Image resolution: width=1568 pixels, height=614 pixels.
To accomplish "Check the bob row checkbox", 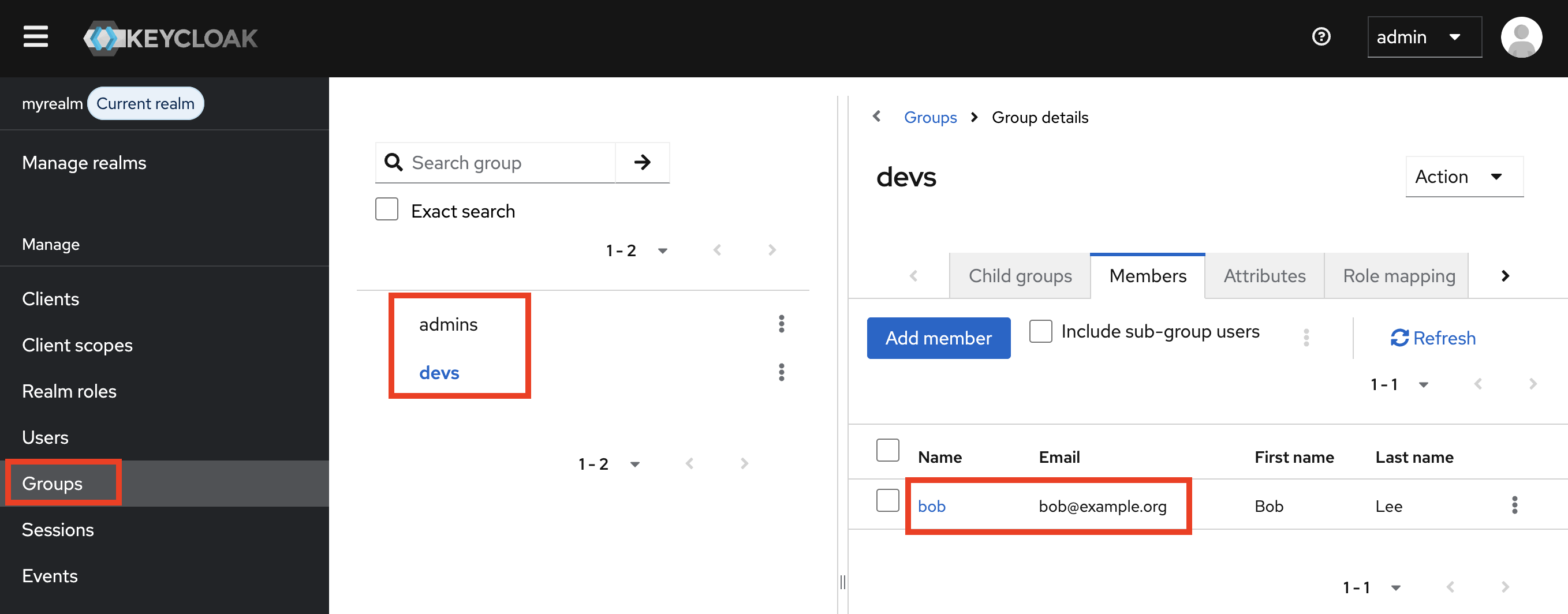I will click(887, 500).
